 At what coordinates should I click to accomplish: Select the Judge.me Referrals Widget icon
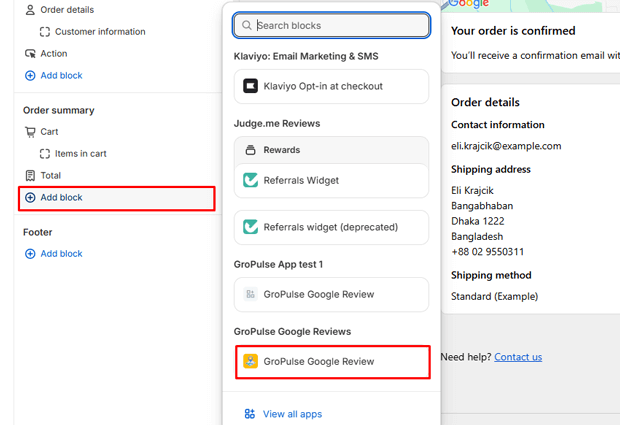click(x=251, y=181)
